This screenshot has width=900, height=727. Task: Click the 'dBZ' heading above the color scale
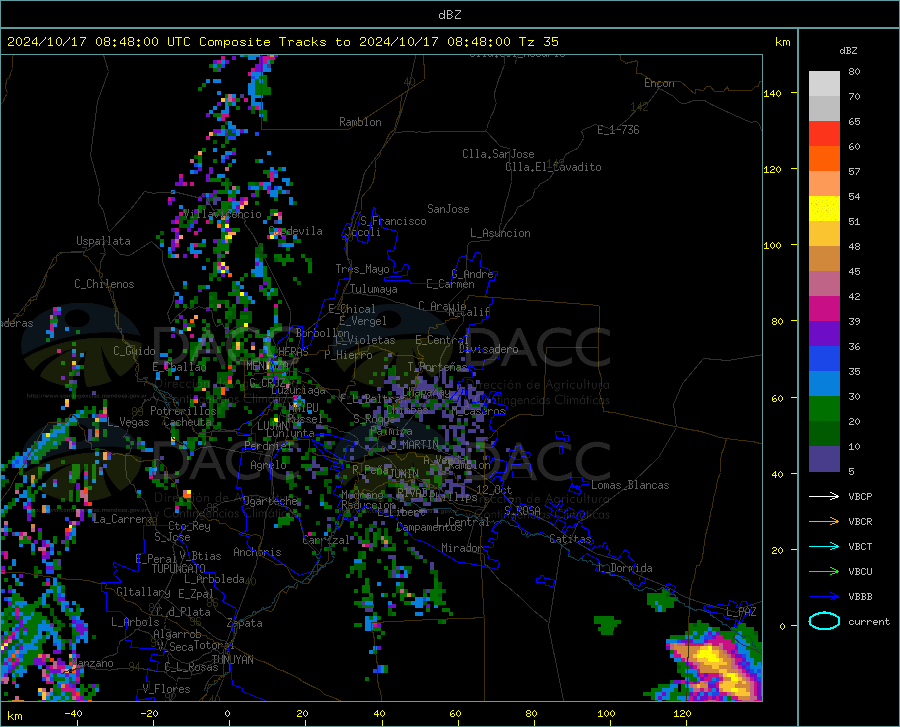tap(848, 50)
